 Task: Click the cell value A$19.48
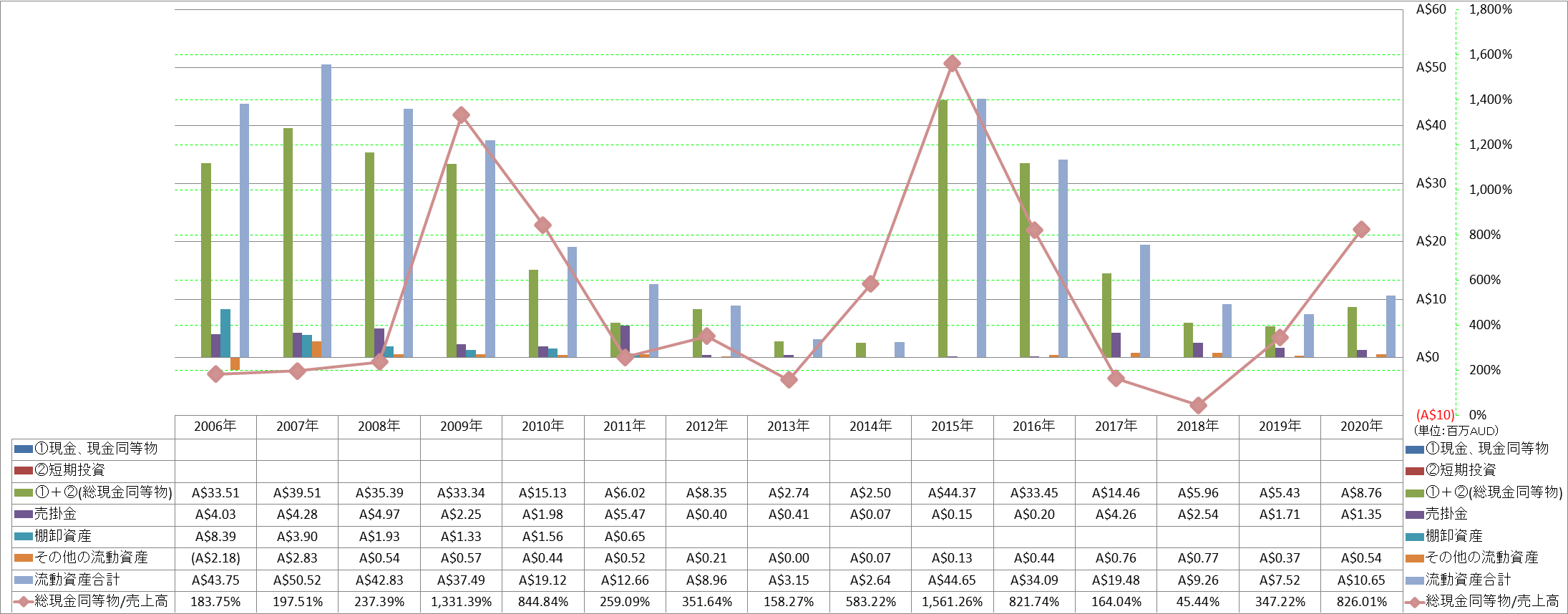pyautogui.click(x=1116, y=580)
